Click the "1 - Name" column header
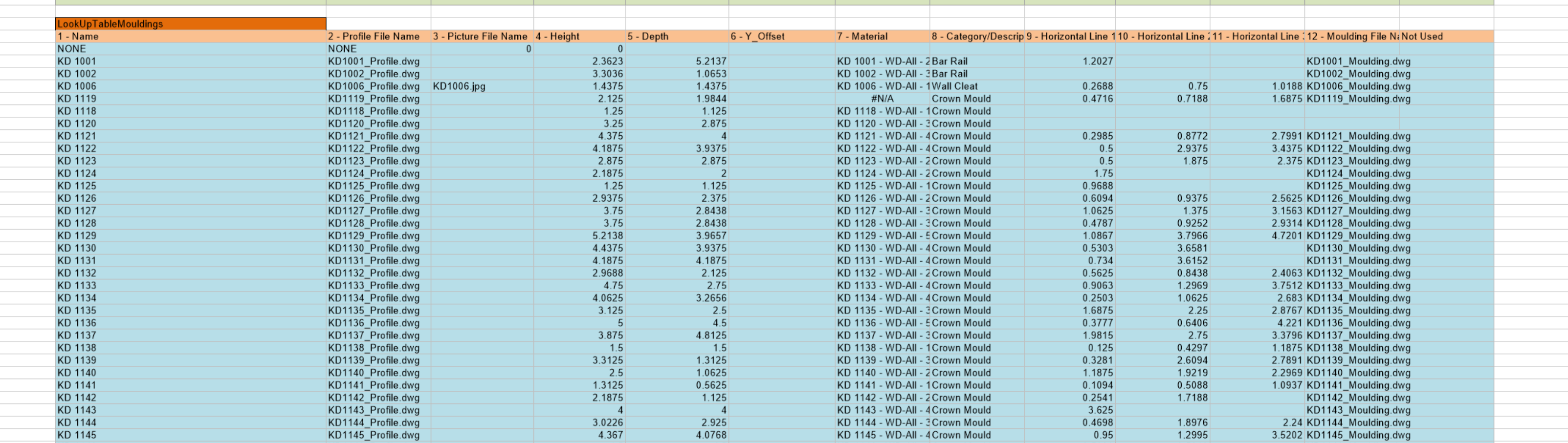Image resolution: width=1568 pixels, height=443 pixels. coord(191,37)
